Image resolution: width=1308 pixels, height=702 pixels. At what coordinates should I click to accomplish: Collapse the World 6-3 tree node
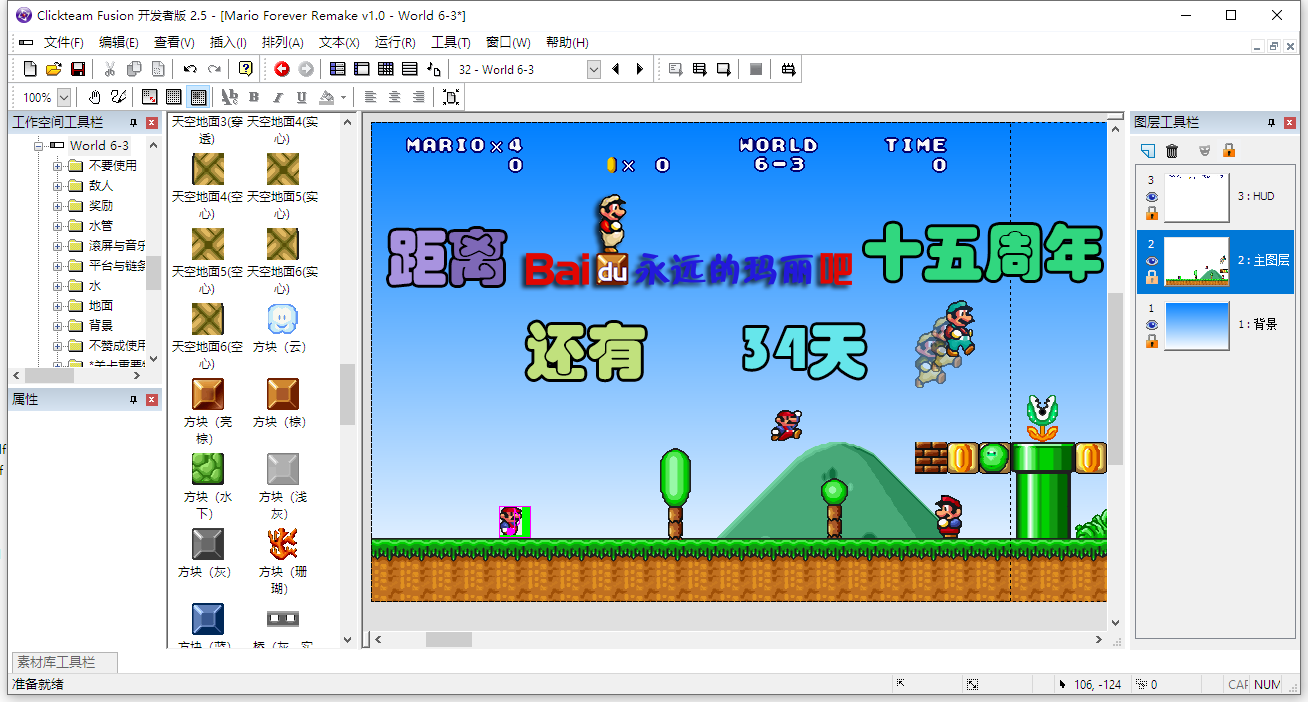click(38, 145)
